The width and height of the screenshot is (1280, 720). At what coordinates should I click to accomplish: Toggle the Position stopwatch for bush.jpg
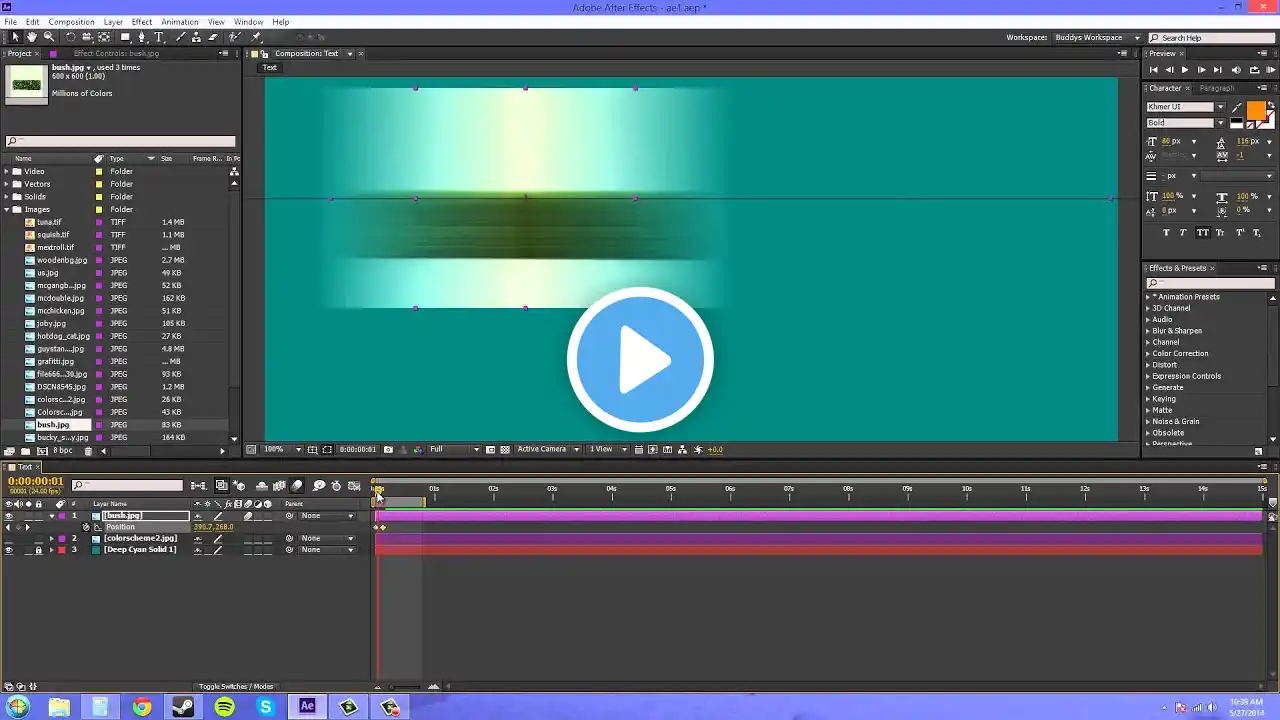tap(86, 527)
